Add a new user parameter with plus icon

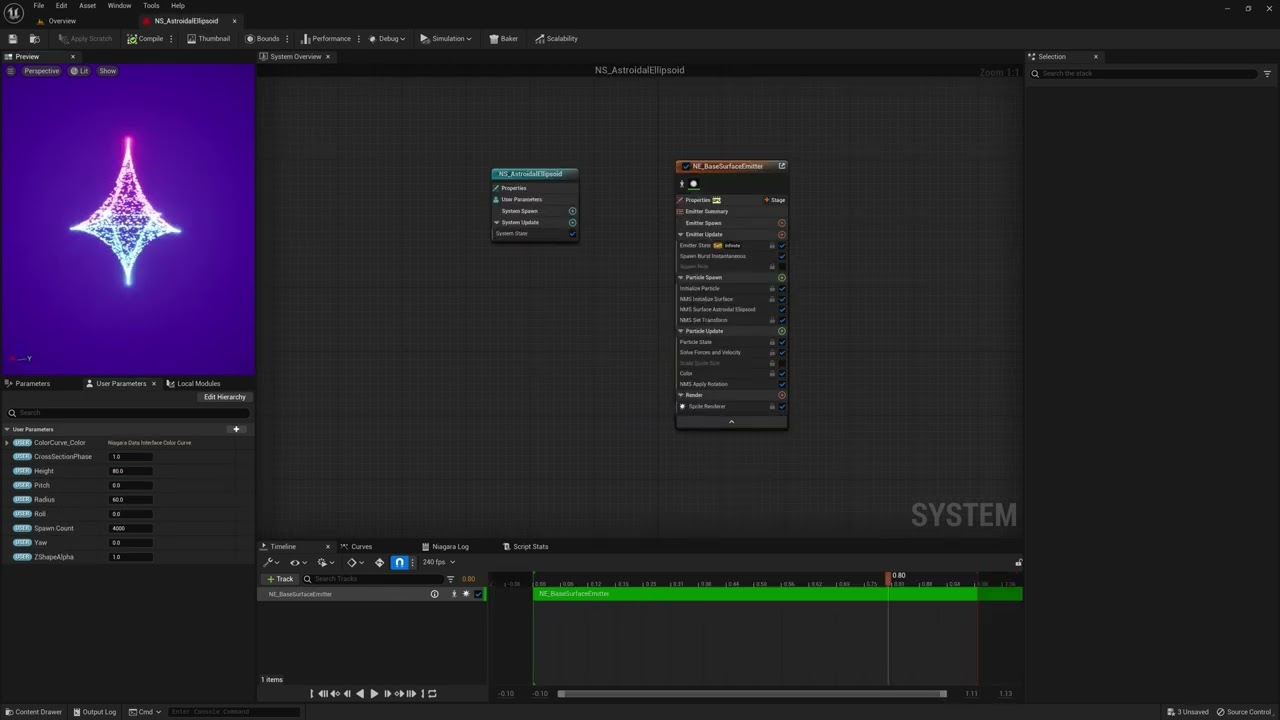point(236,429)
